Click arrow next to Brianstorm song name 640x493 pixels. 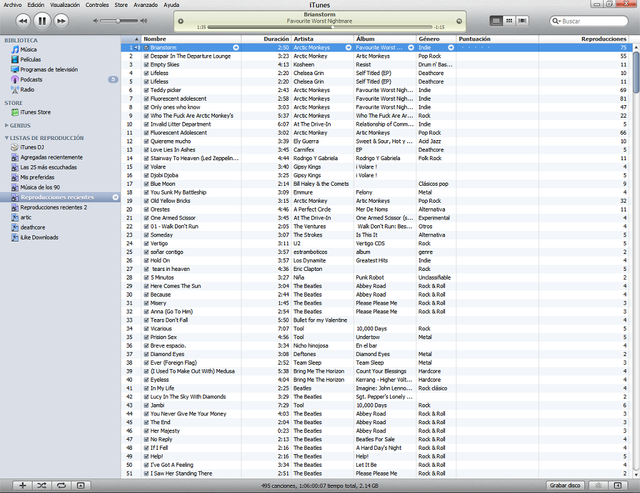pyautogui.click(x=236, y=48)
